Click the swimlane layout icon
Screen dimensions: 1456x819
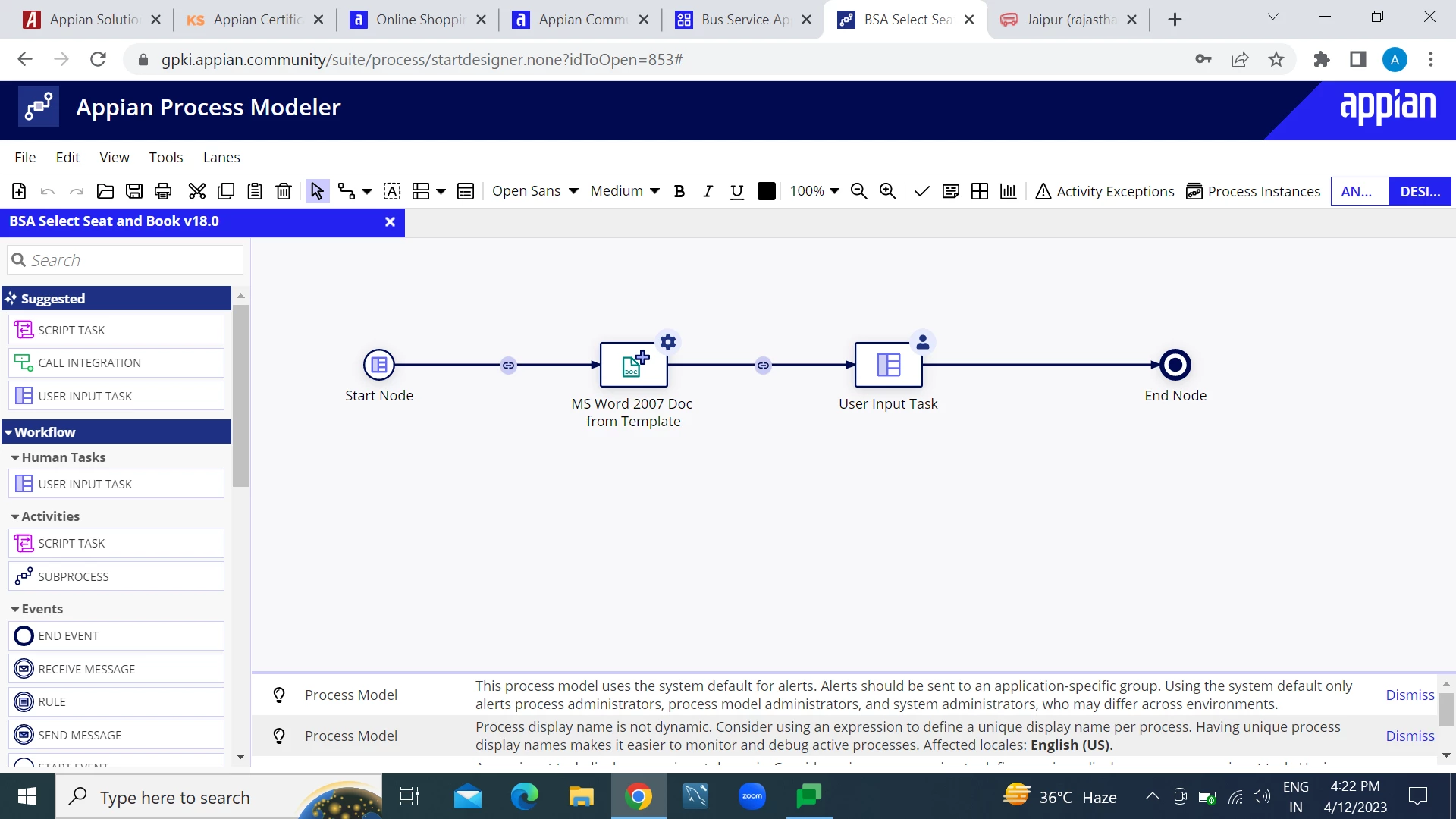pos(421,191)
